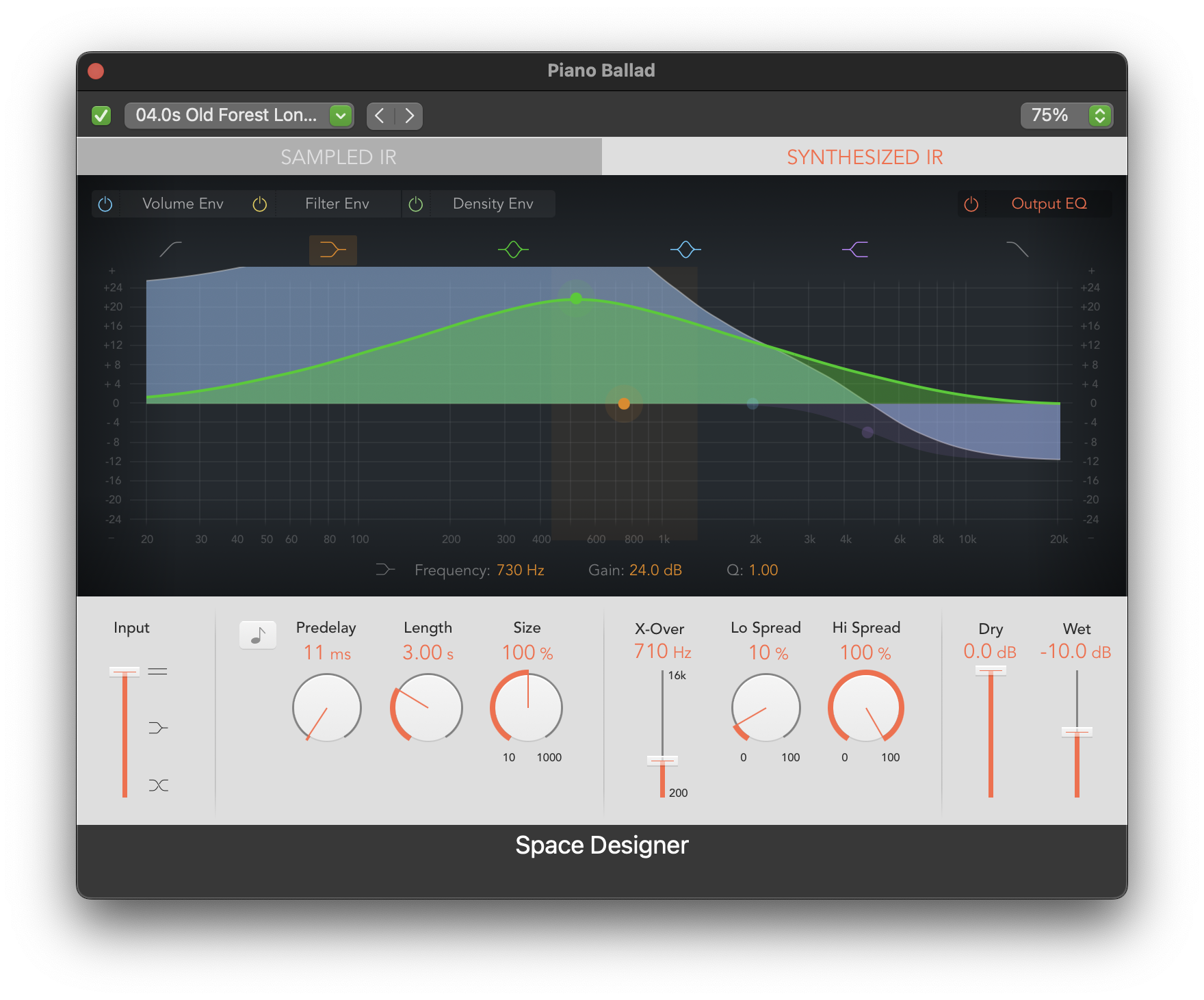1204x1000 pixels.
Task: Click the Size knob 10 minimum label
Action: (509, 757)
